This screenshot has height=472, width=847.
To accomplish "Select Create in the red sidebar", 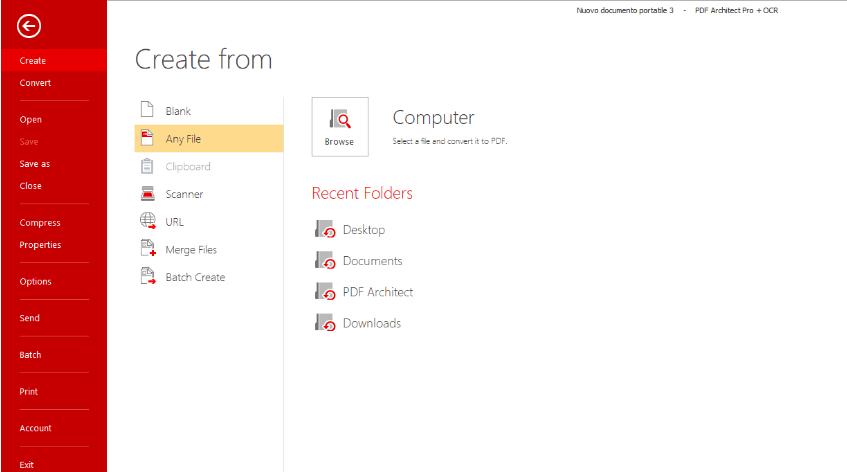I will tap(54, 60).
